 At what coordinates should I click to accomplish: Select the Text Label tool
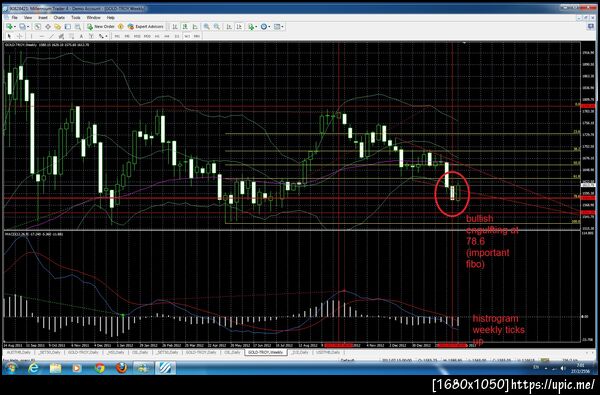click(91, 36)
